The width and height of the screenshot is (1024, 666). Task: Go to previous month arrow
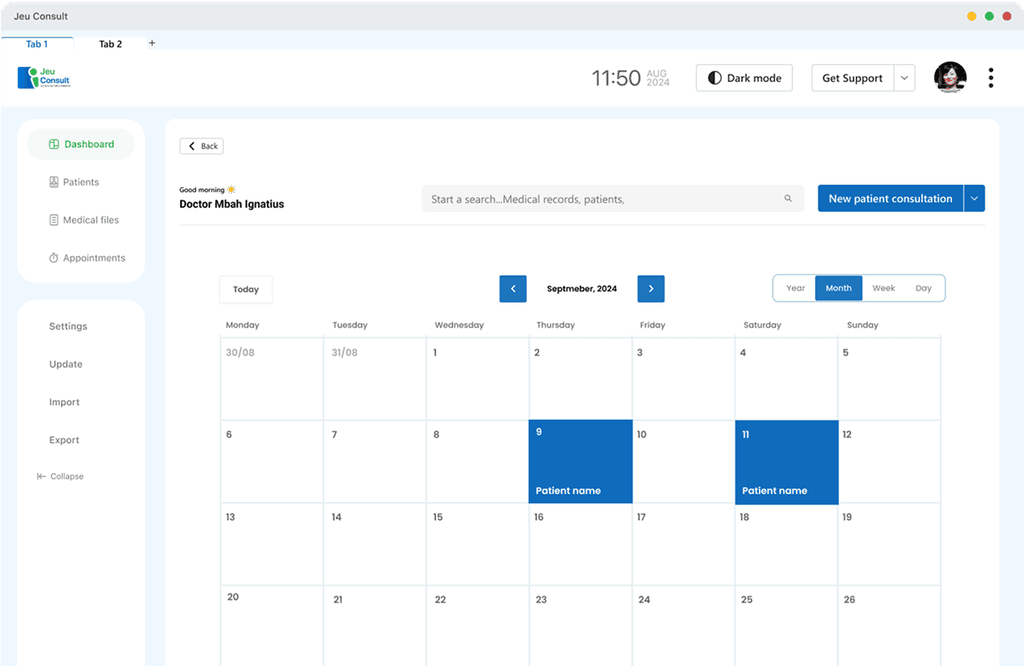(x=513, y=289)
